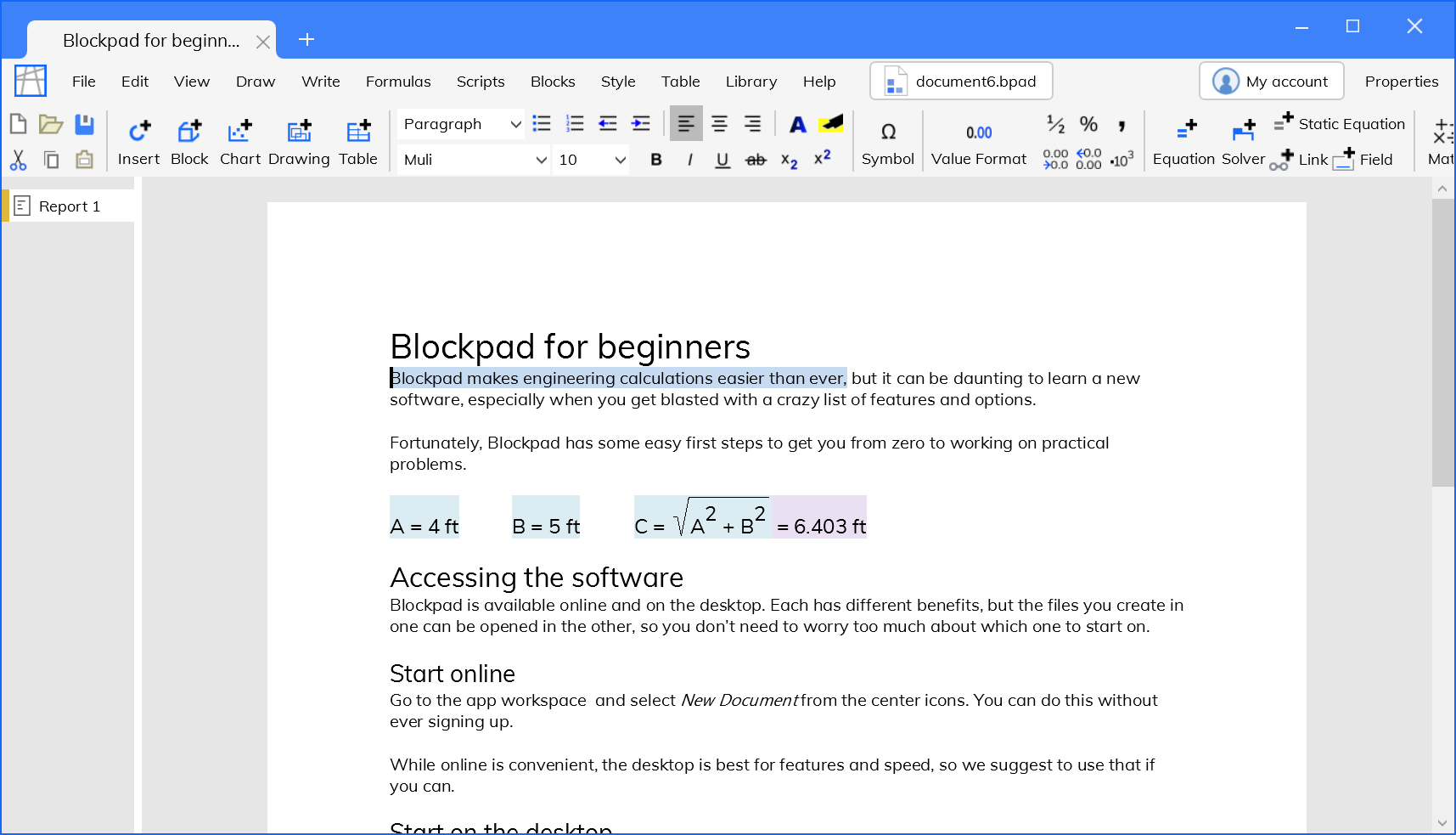Open the Edit menu
The image size is (1456, 835).
[135, 82]
